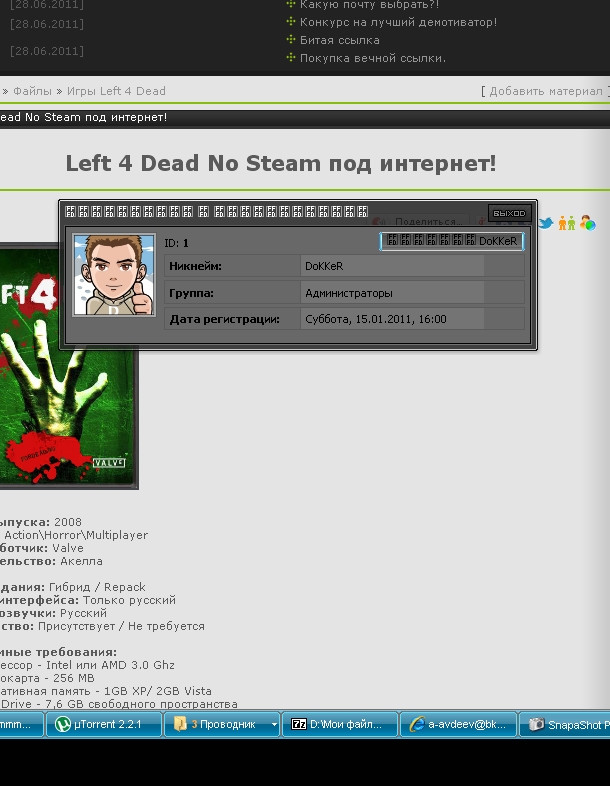Click the Гибрид / Repack text

97,587
